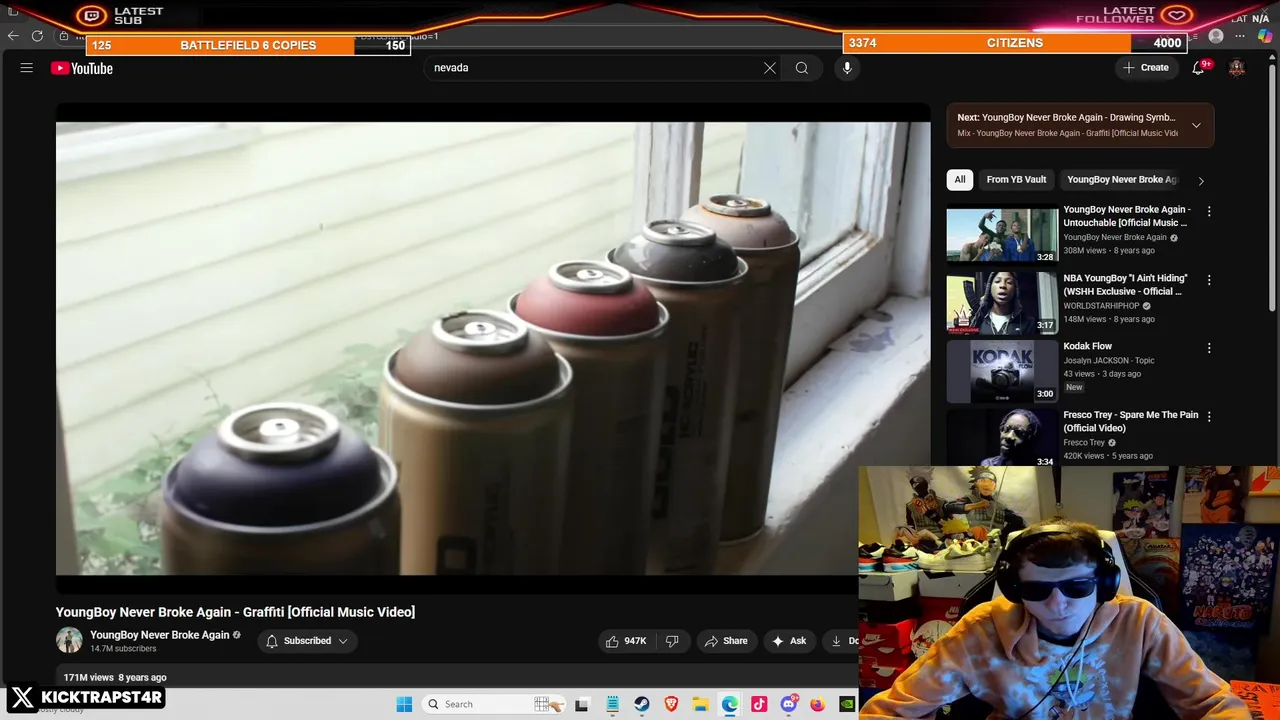Reload the page in the browser
The height and width of the screenshot is (720, 1280).
pos(37,36)
